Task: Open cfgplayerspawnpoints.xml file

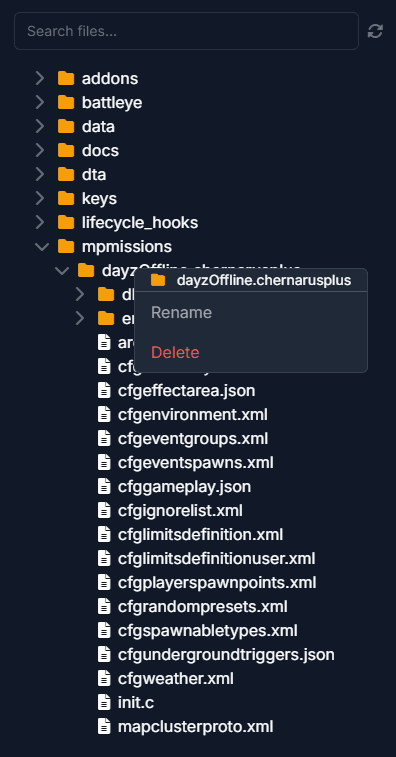Action: click(217, 583)
